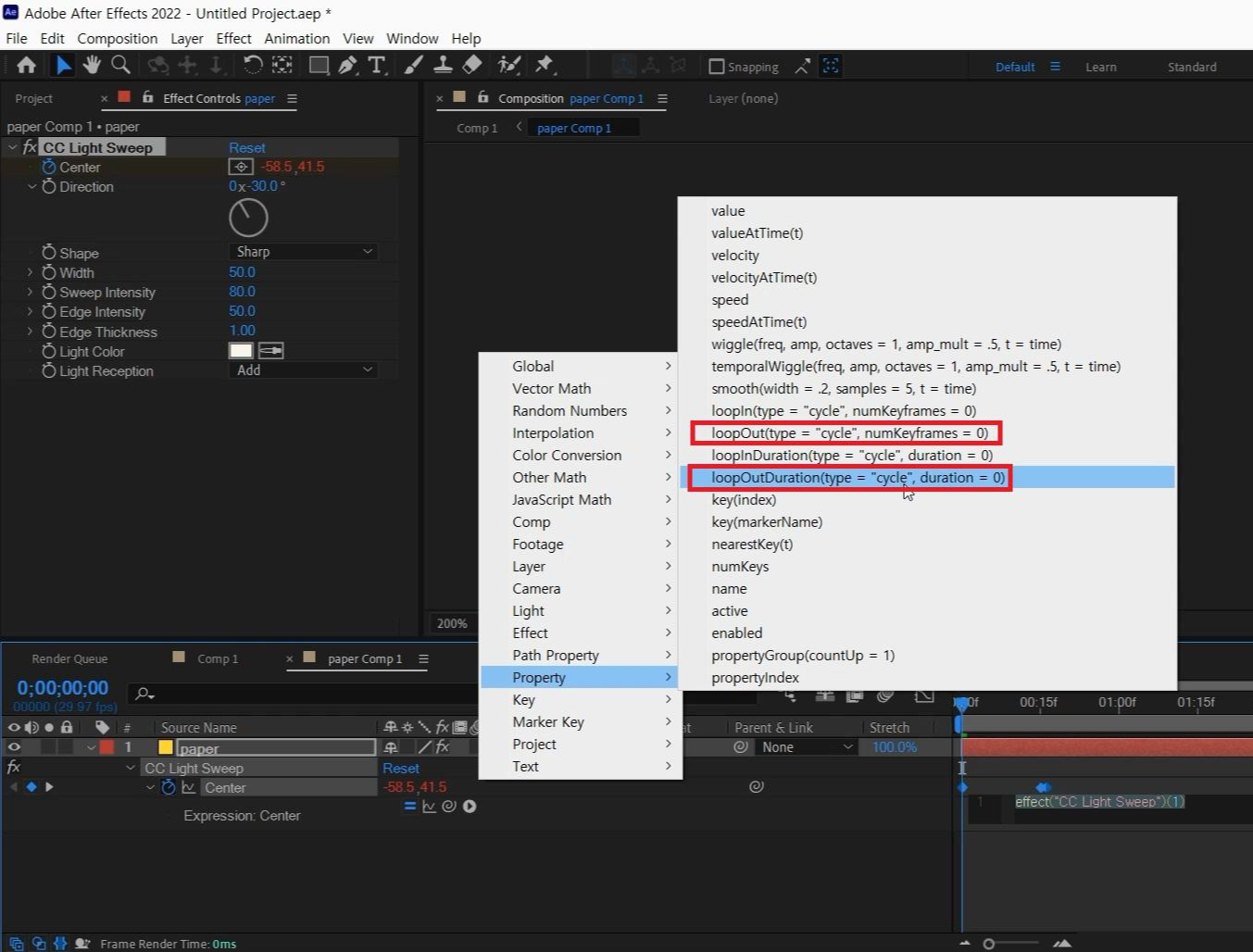Image resolution: width=1253 pixels, height=952 pixels.
Task: Click the Direction angle dial
Action: tap(248, 218)
